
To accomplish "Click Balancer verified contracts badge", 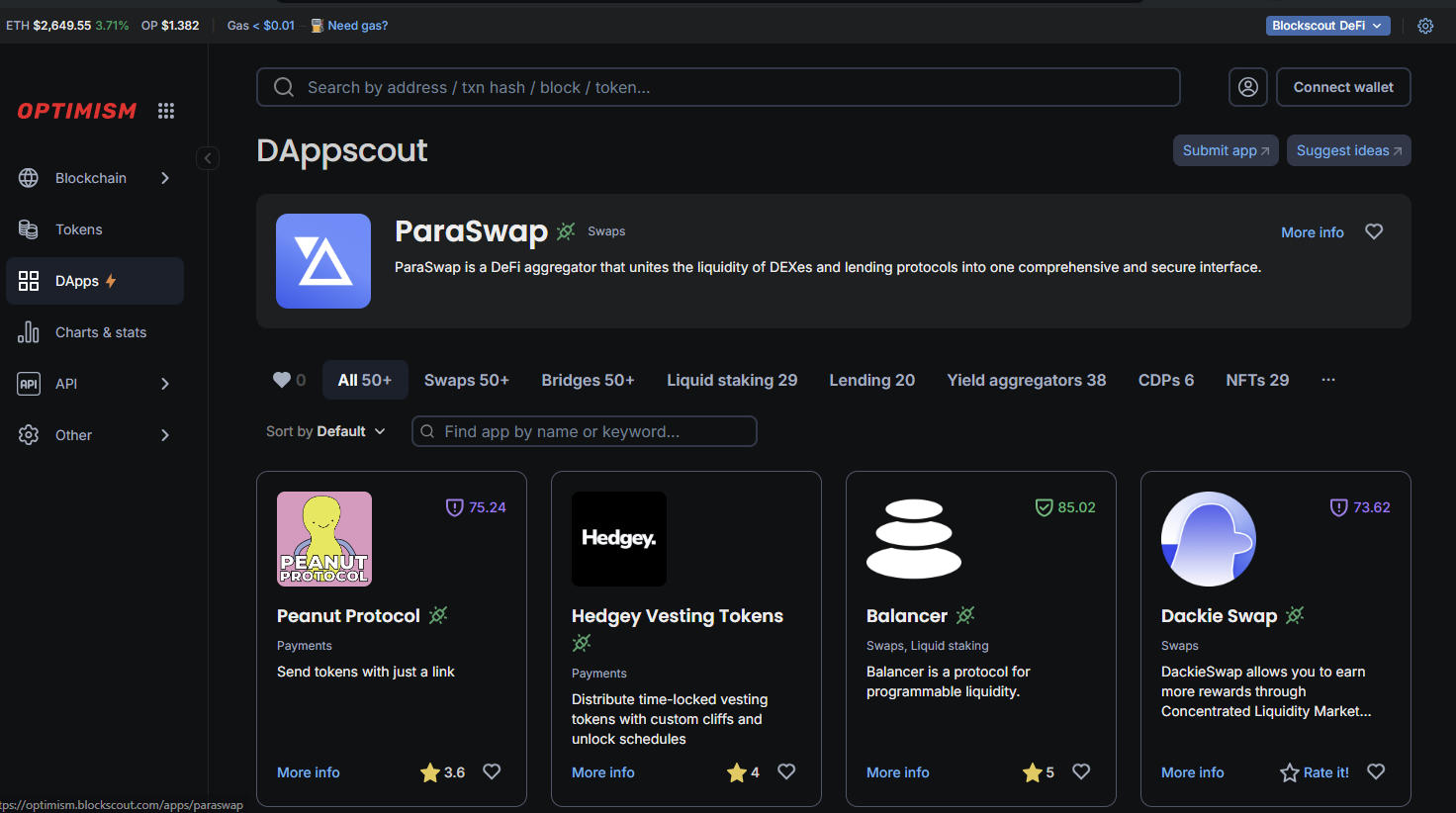I will [x=965, y=615].
